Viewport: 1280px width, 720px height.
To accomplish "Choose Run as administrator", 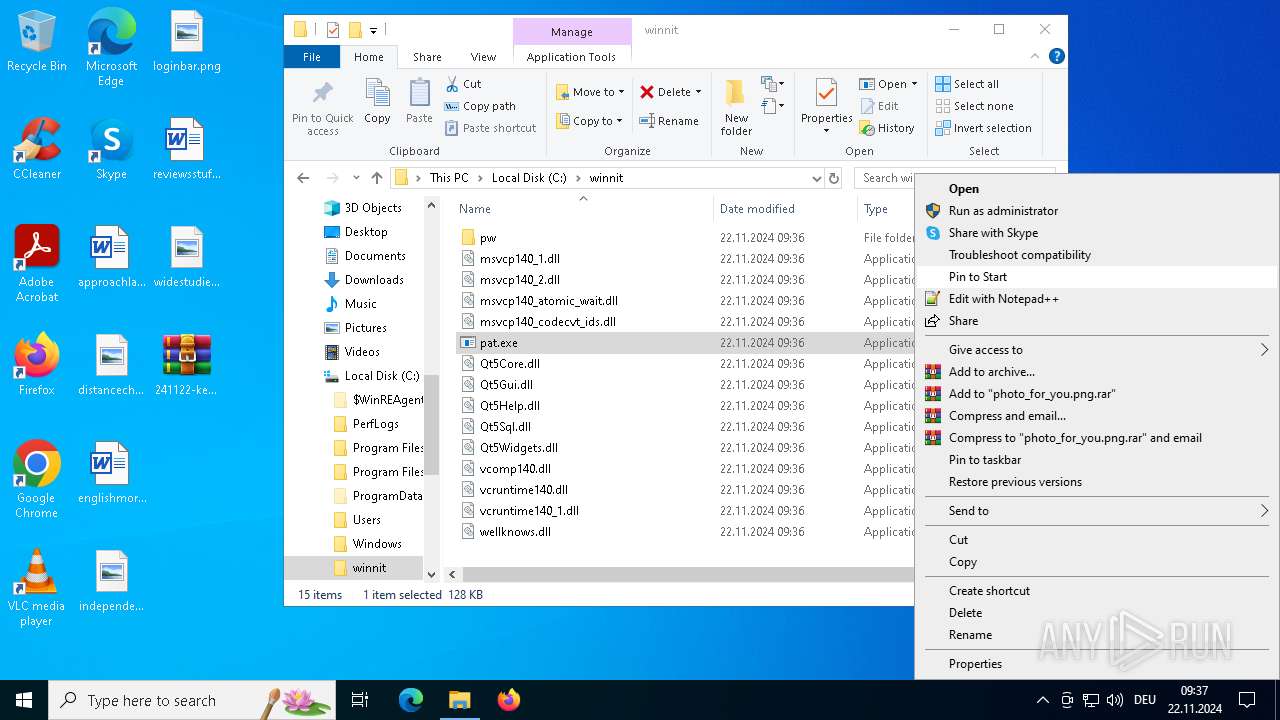I will [x=1097, y=211].
